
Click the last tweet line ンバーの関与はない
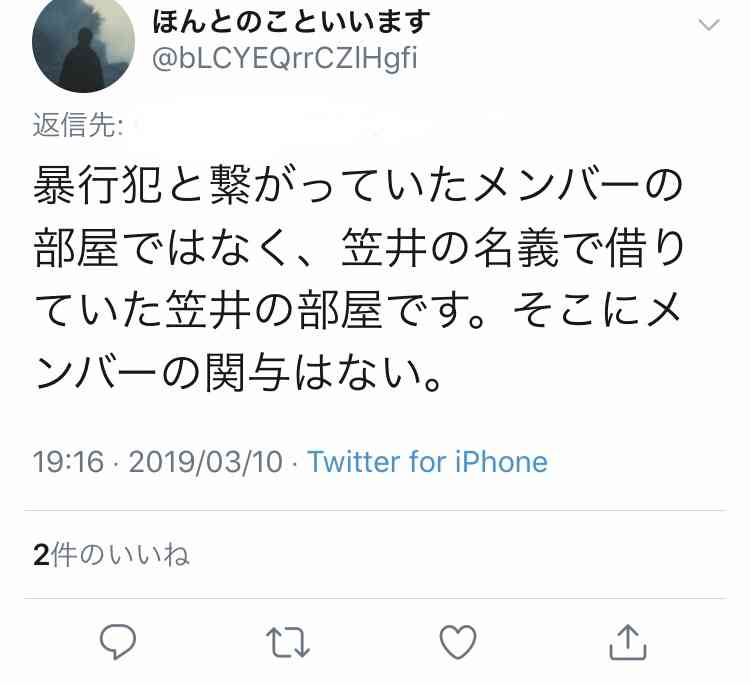pos(238,372)
